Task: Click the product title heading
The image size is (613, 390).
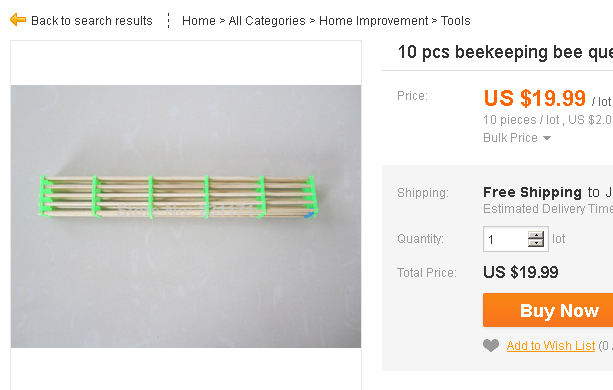Action: click(x=505, y=52)
